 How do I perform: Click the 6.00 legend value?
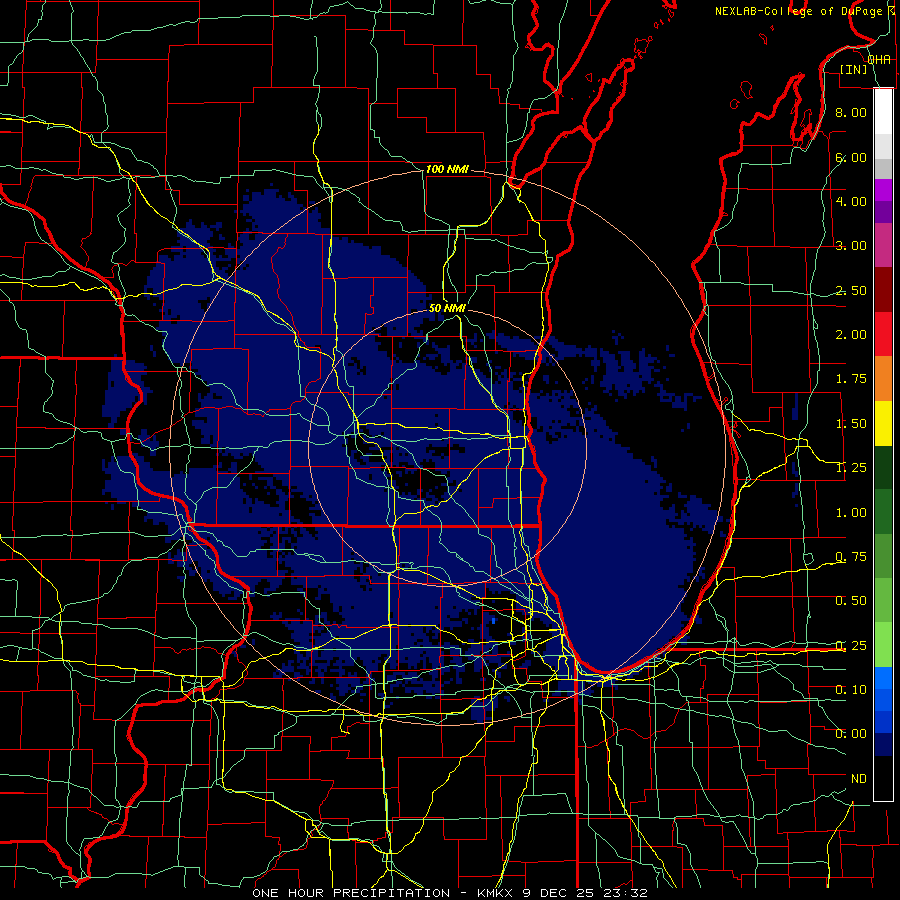click(851, 157)
